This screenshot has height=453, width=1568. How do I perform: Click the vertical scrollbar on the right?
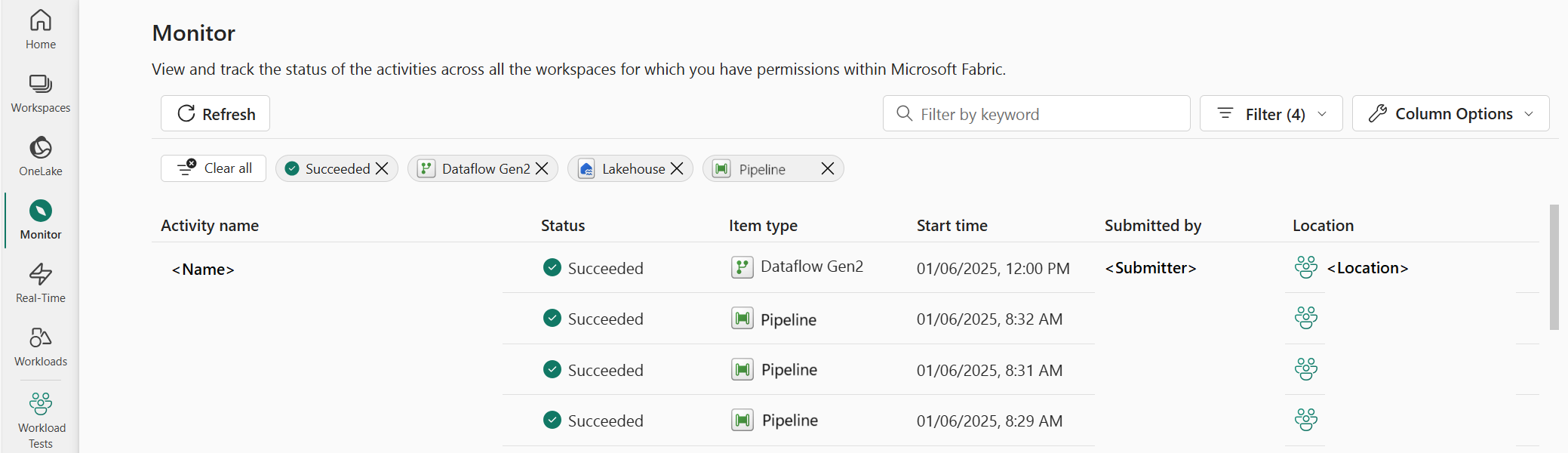[1554, 267]
